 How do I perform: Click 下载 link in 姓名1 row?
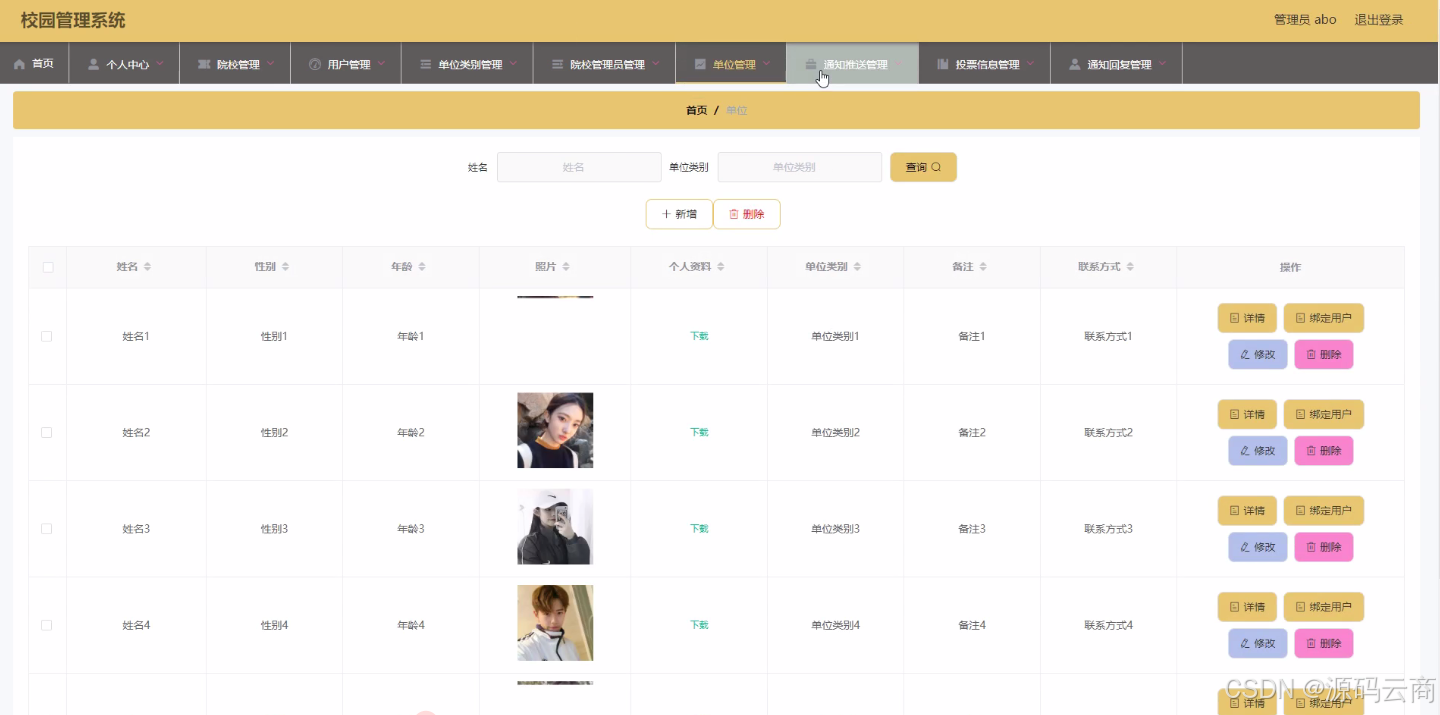click(699, 336)
